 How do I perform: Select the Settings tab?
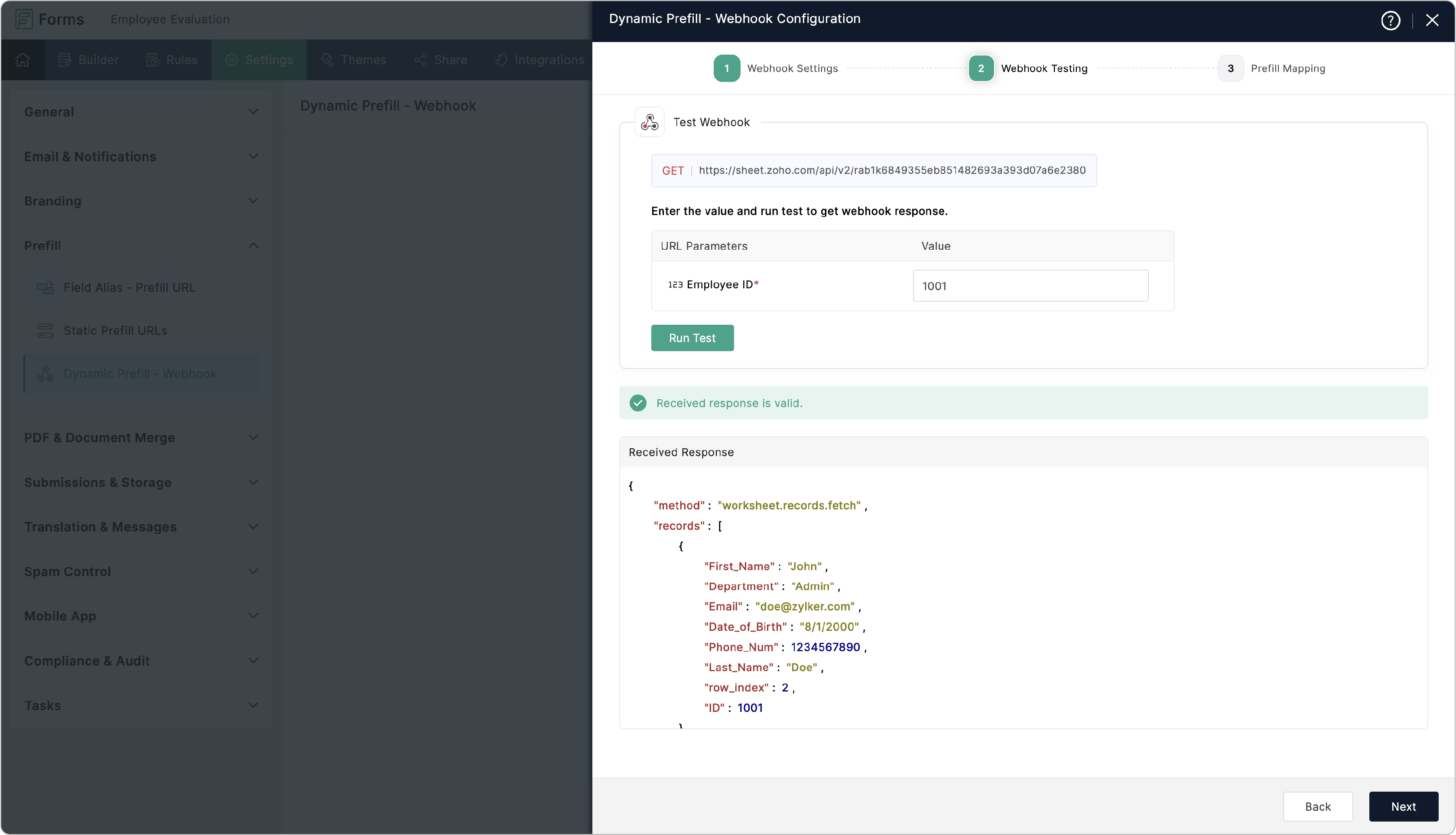[259, 59]
